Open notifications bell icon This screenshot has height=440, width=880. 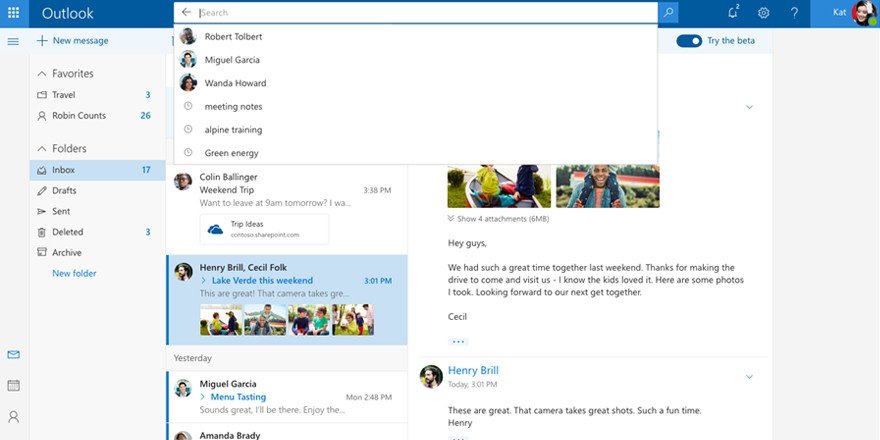click(x=733, y=12)
